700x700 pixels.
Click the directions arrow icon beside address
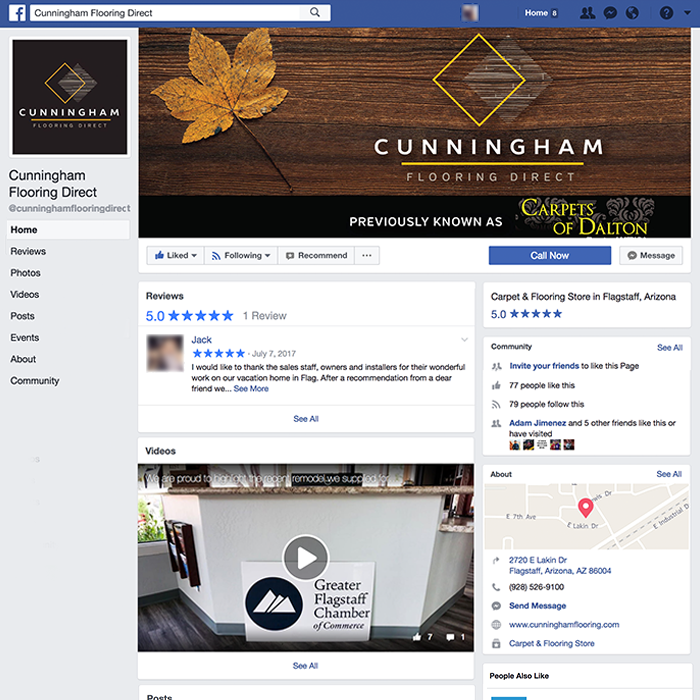tap(496, 560)
